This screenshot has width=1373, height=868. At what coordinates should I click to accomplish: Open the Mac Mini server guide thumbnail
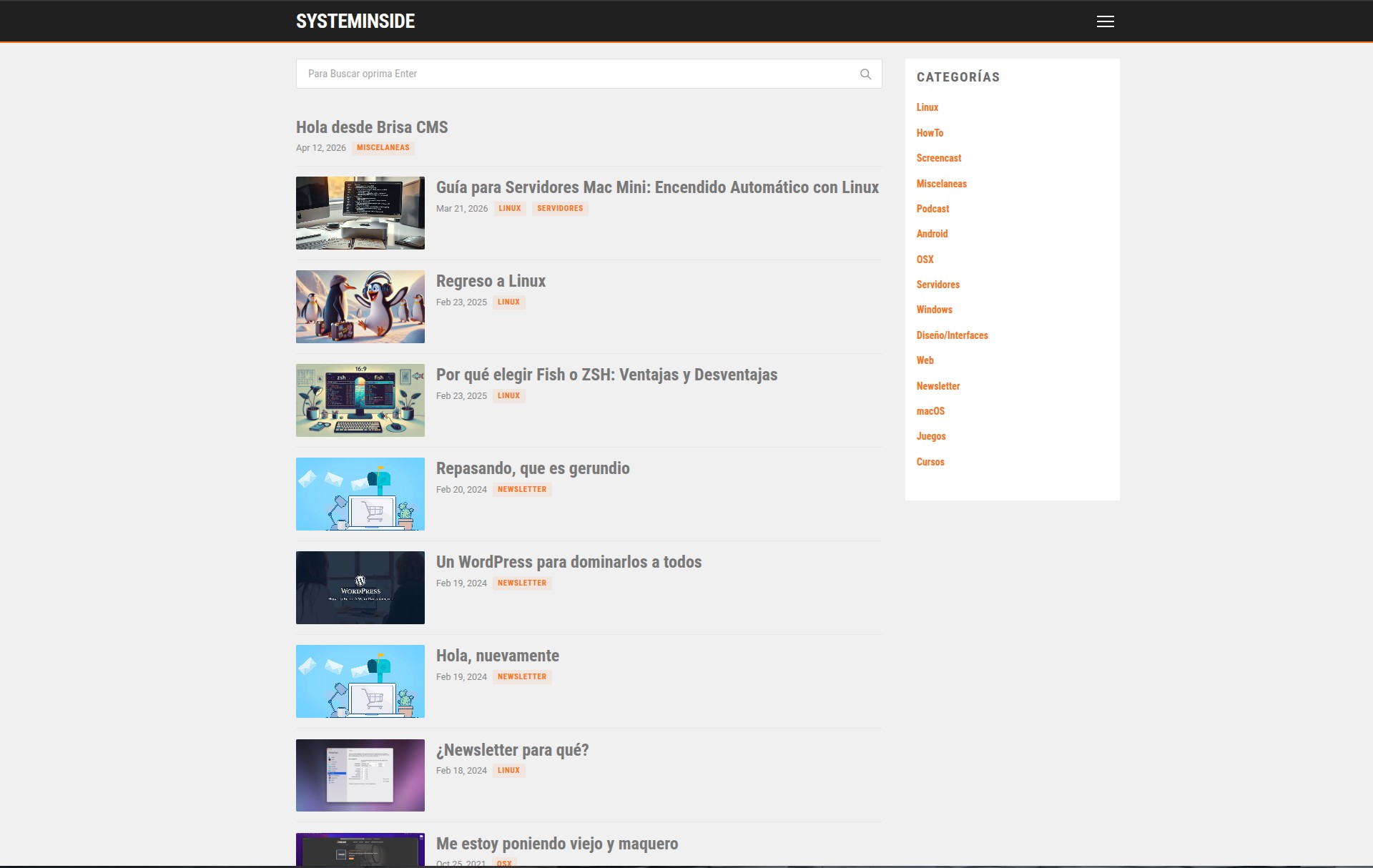point(360,213)
